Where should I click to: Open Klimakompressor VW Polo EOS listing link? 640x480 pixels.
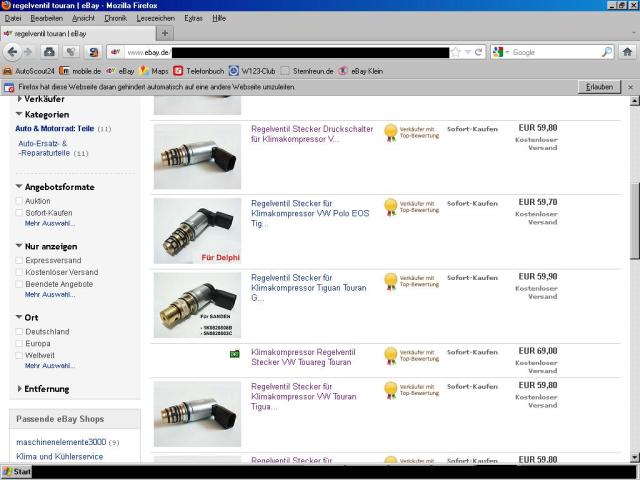pos(310,213)
